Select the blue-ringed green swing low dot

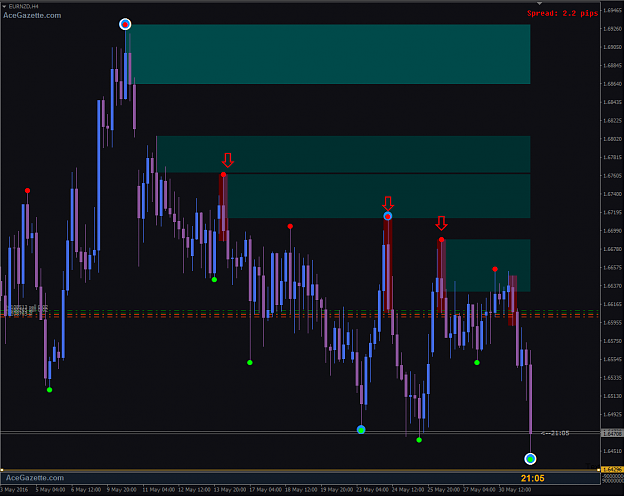[x=361, y=430]
